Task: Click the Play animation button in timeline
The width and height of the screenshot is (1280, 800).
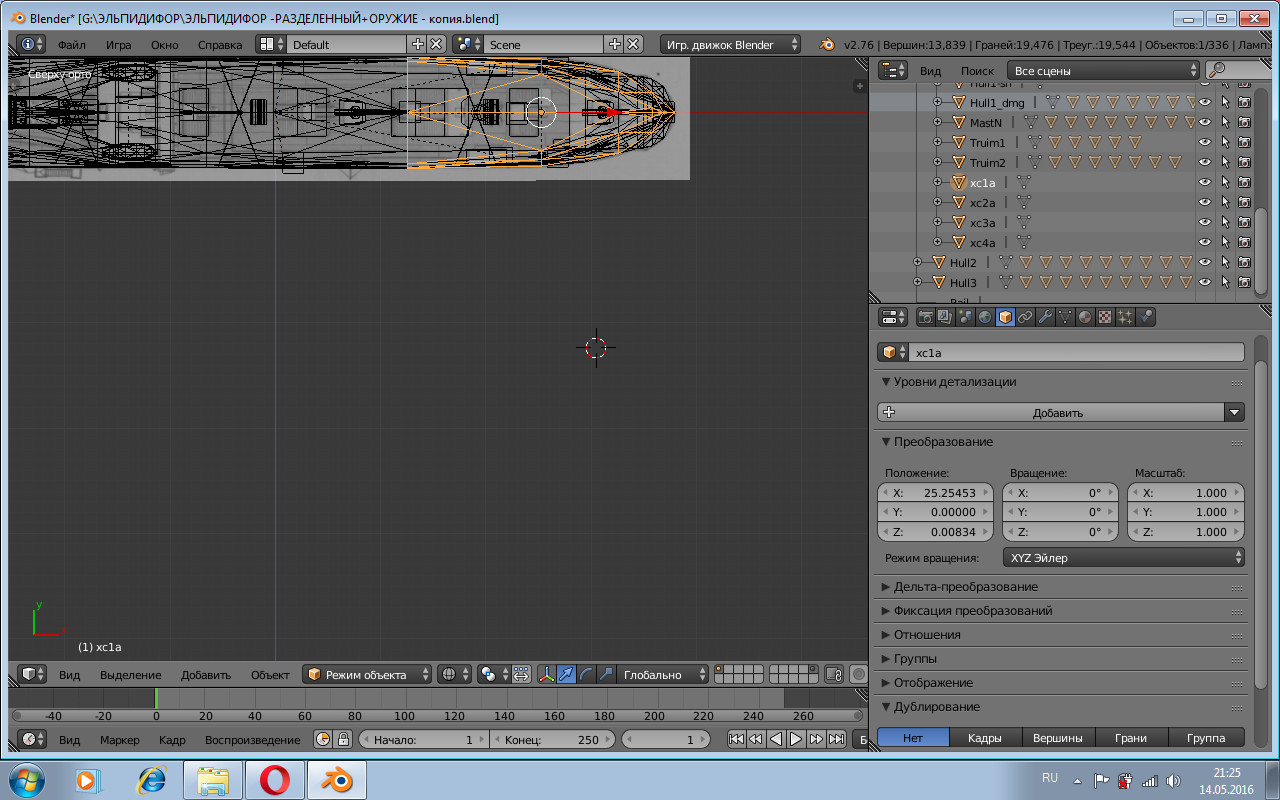Action: 796,740
